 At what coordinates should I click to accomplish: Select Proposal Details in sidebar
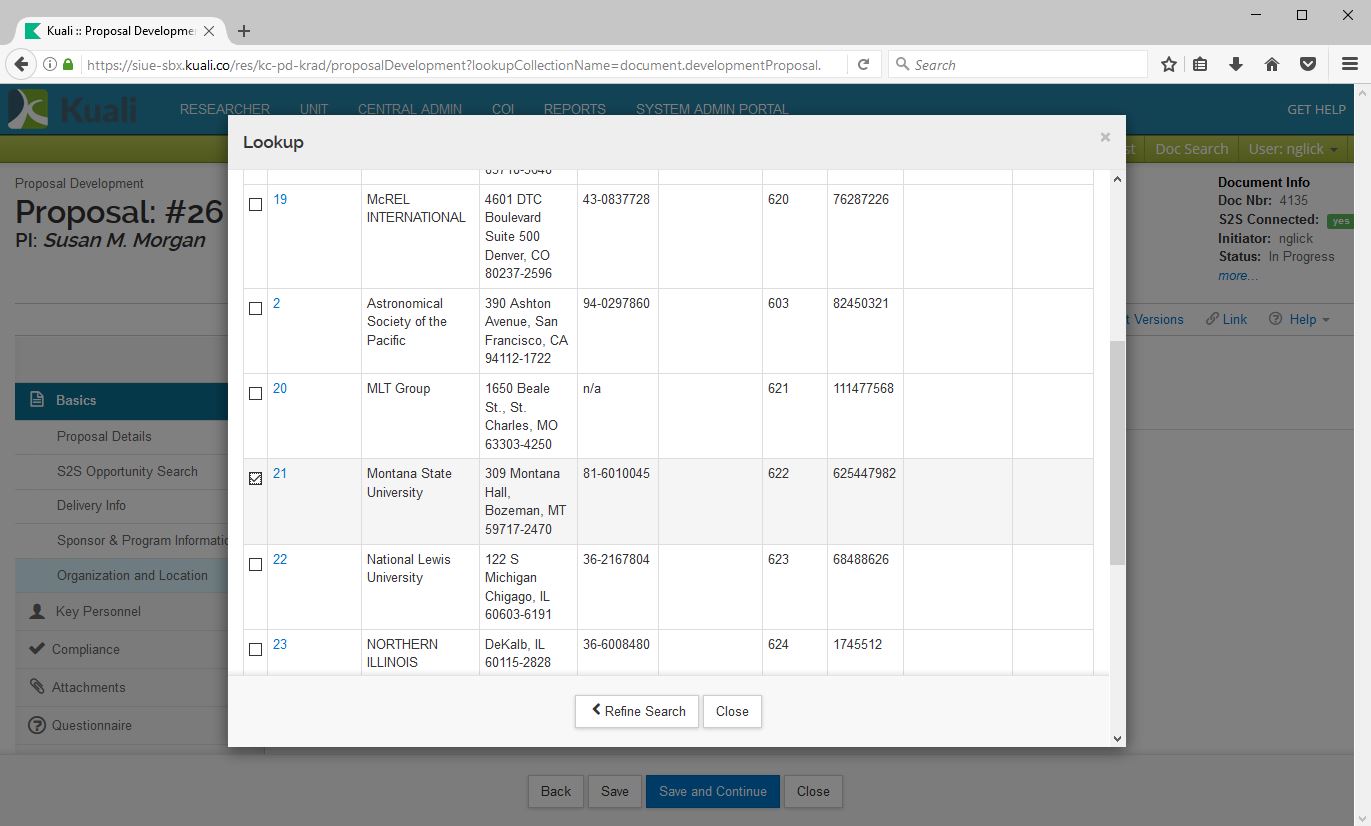[104, 436]
